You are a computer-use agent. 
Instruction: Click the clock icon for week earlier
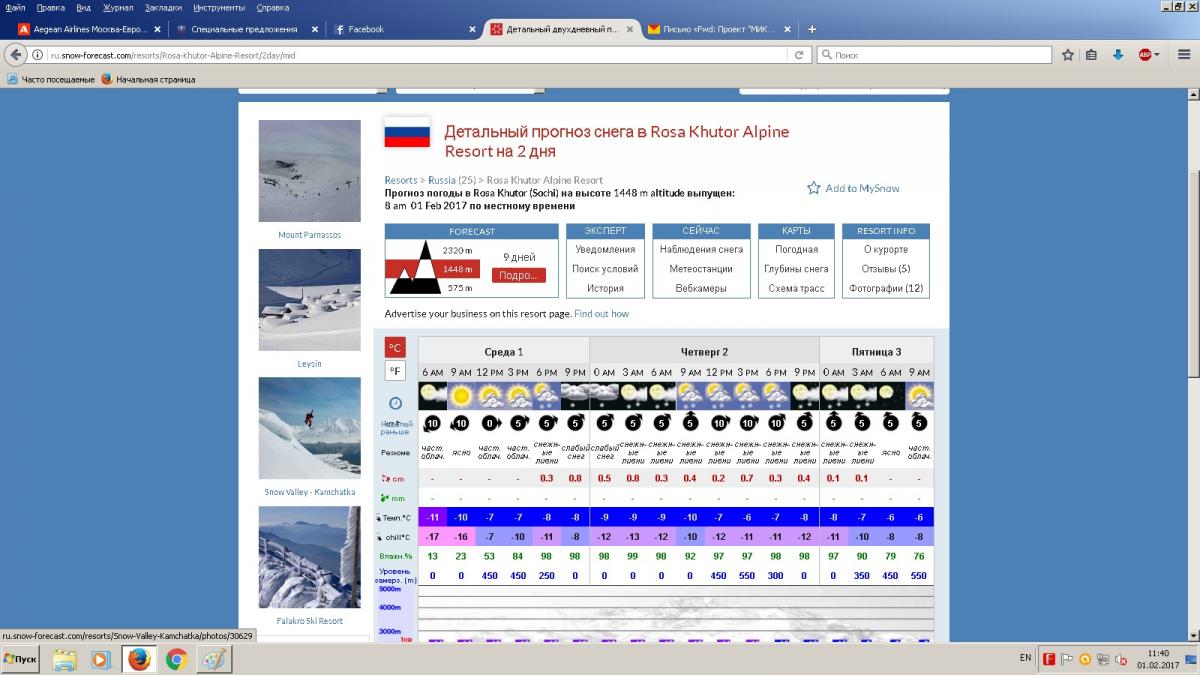[x=396, y=403]
